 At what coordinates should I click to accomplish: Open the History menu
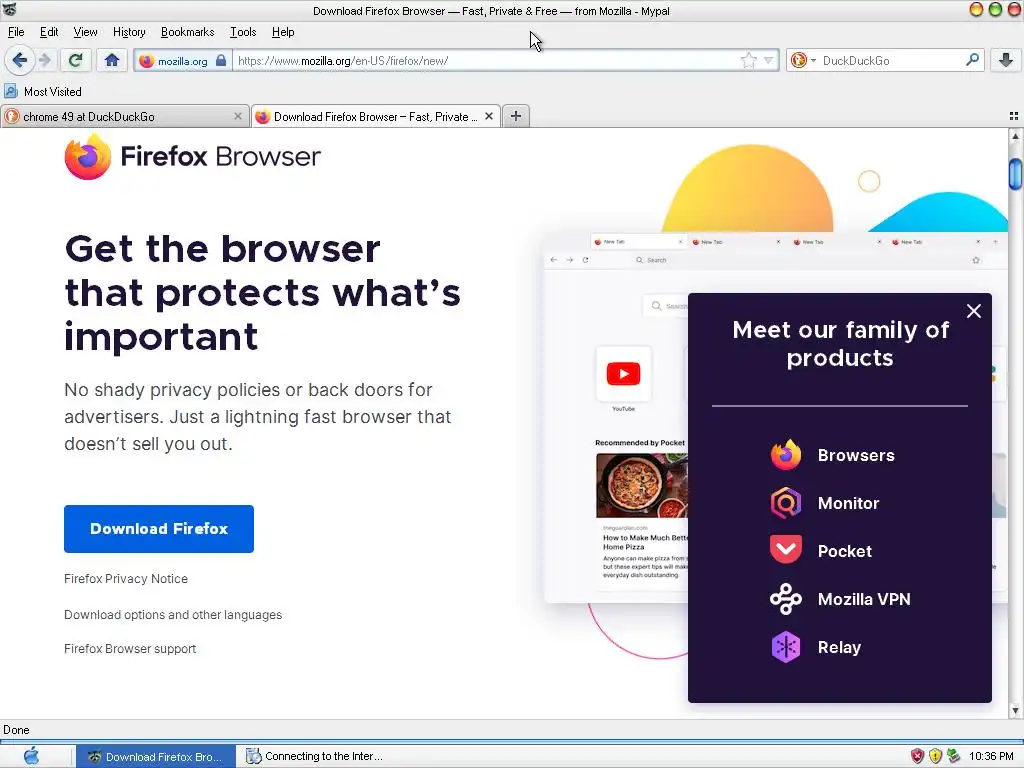[x=129, y=32]
